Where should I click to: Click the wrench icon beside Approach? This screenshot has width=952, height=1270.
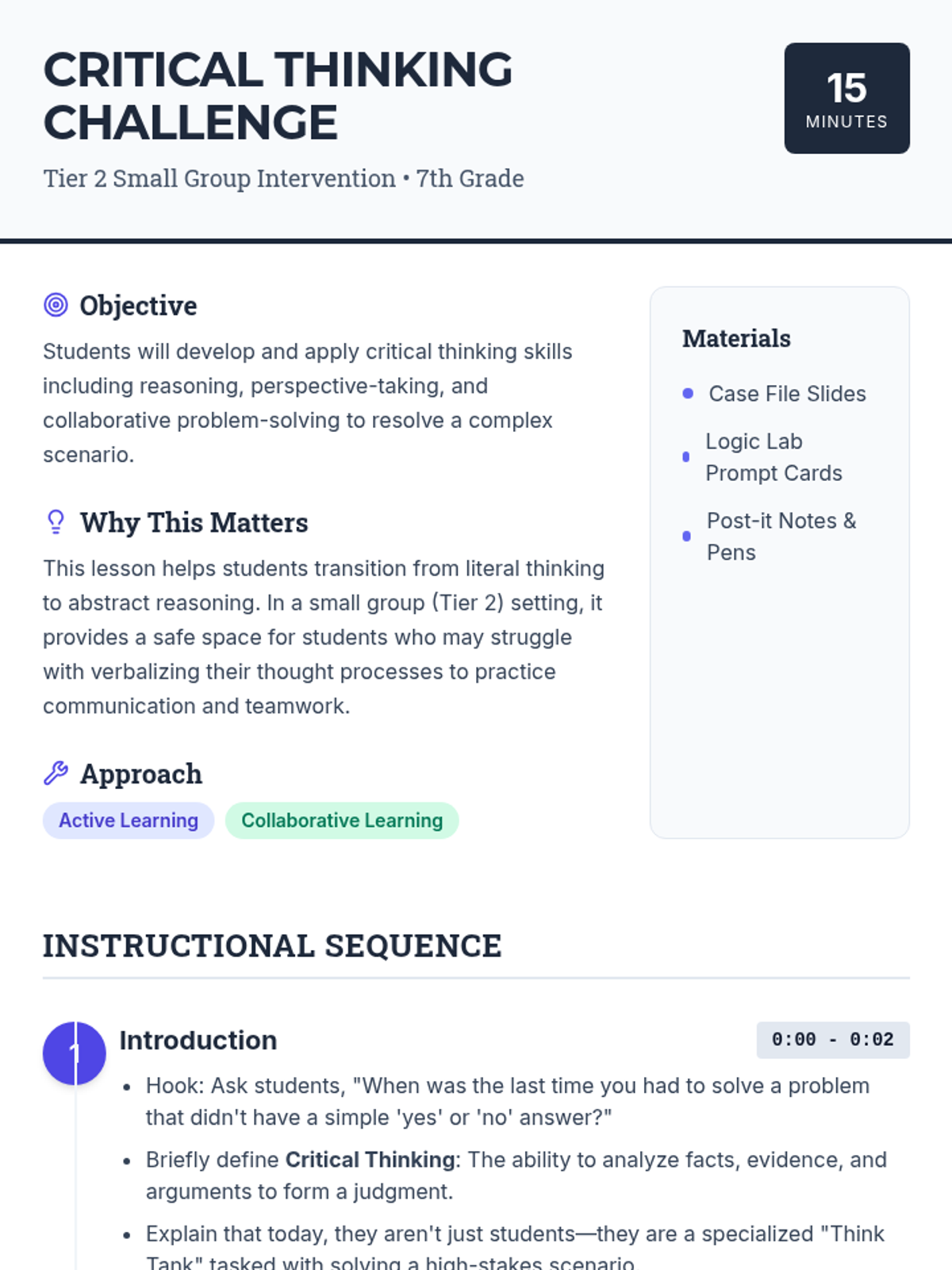coord(56,773)
